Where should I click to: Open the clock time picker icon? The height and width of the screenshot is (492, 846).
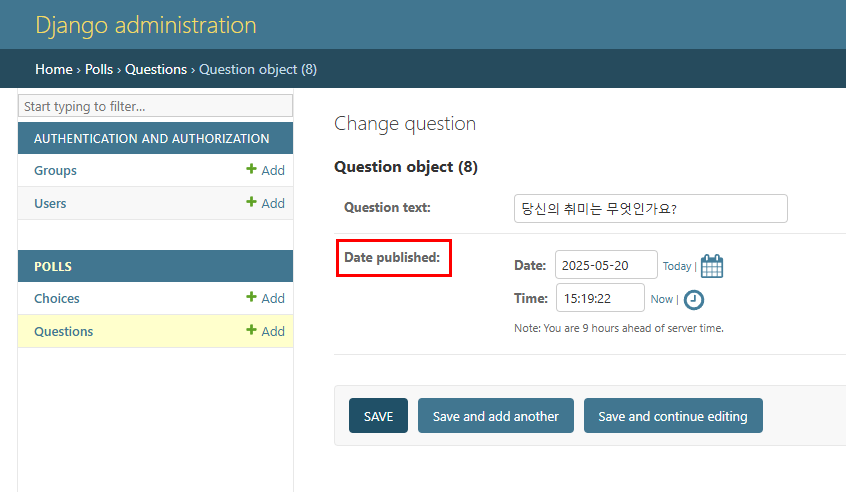tap(694, 300)
